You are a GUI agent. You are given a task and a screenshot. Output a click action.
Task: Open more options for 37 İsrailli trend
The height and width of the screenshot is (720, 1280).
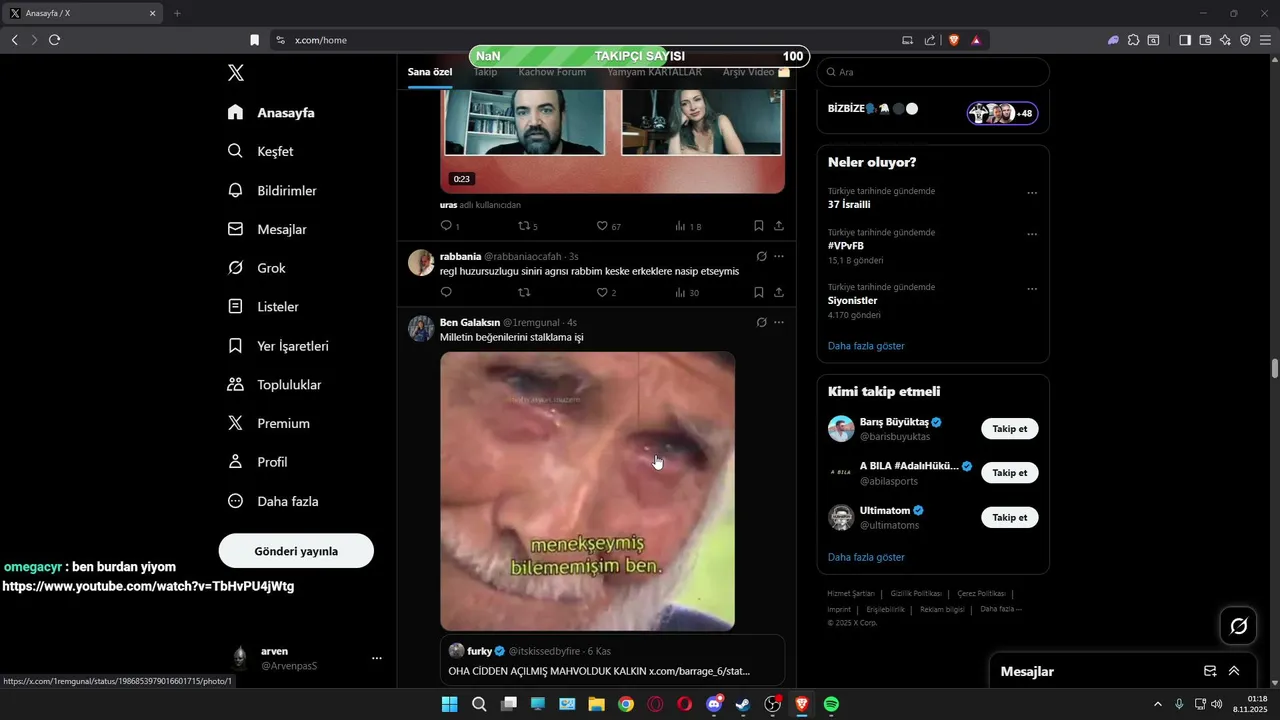click(1032, 193)
